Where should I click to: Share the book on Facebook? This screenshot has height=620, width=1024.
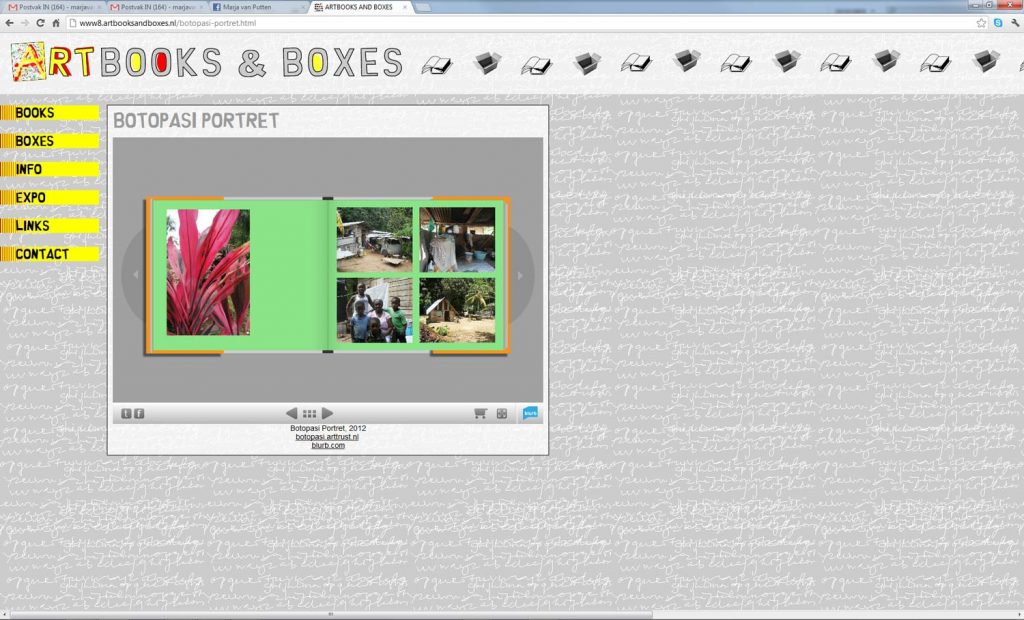tap(139, 414)
